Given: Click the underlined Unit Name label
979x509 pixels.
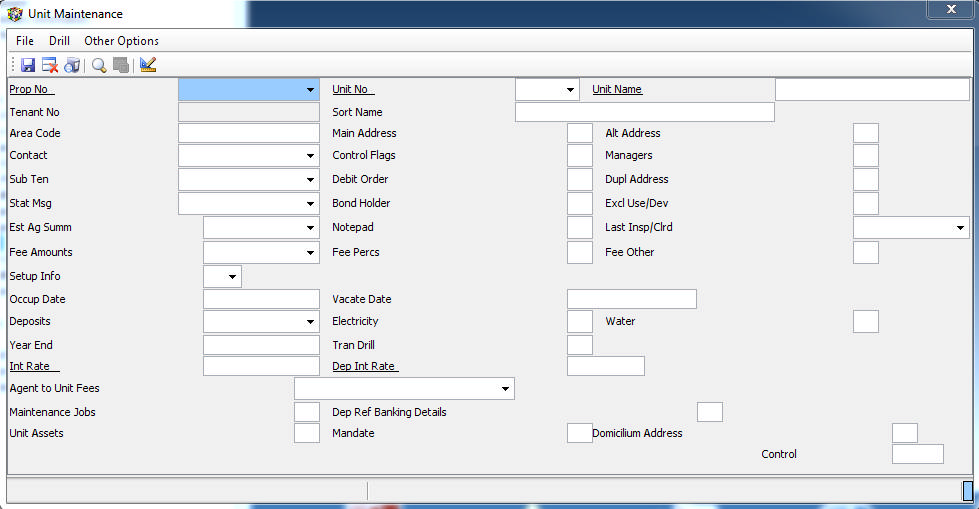Looking at the screenshot, I should point(617,89).
